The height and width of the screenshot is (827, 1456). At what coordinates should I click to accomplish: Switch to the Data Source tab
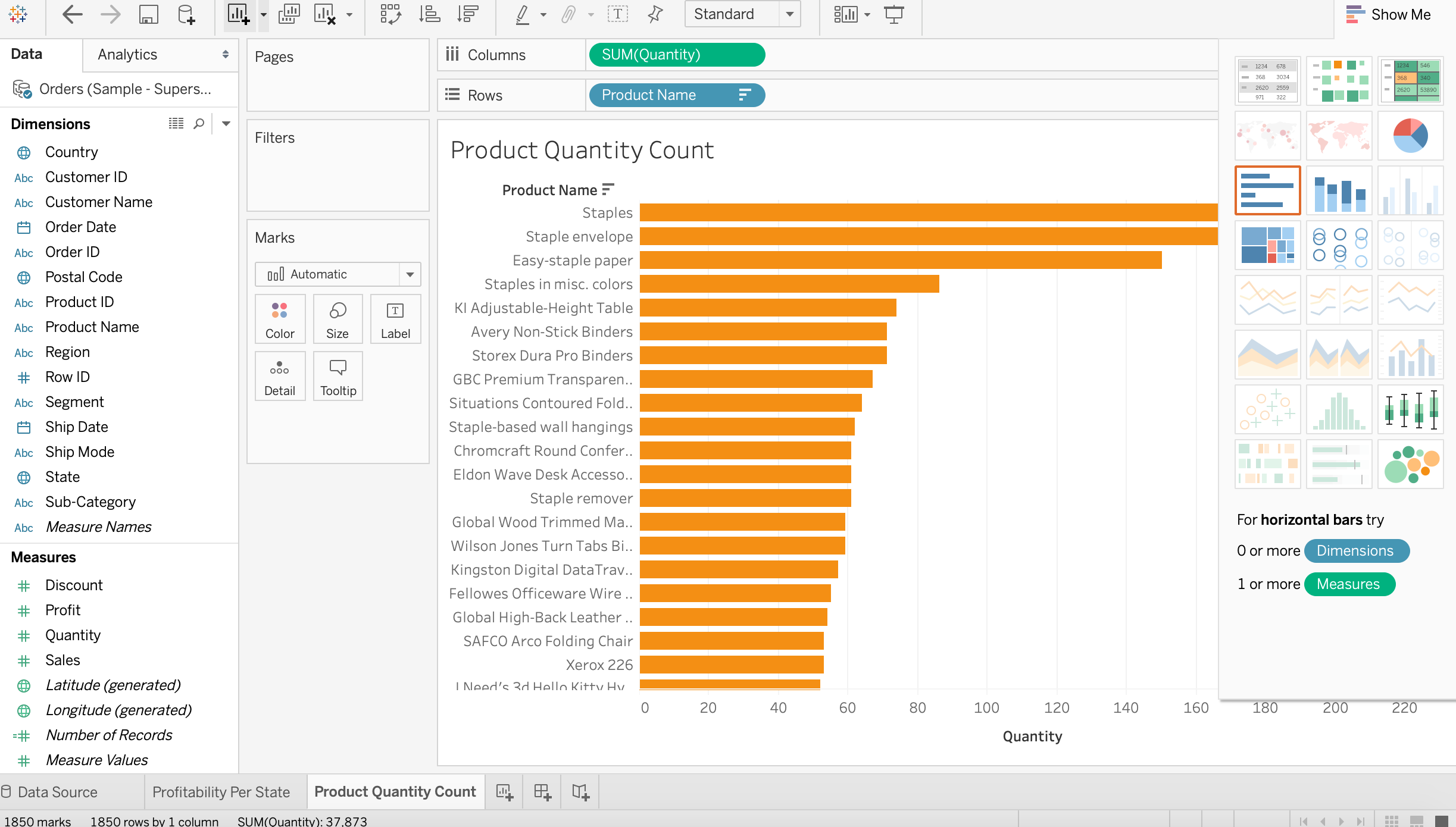[57, 791]
